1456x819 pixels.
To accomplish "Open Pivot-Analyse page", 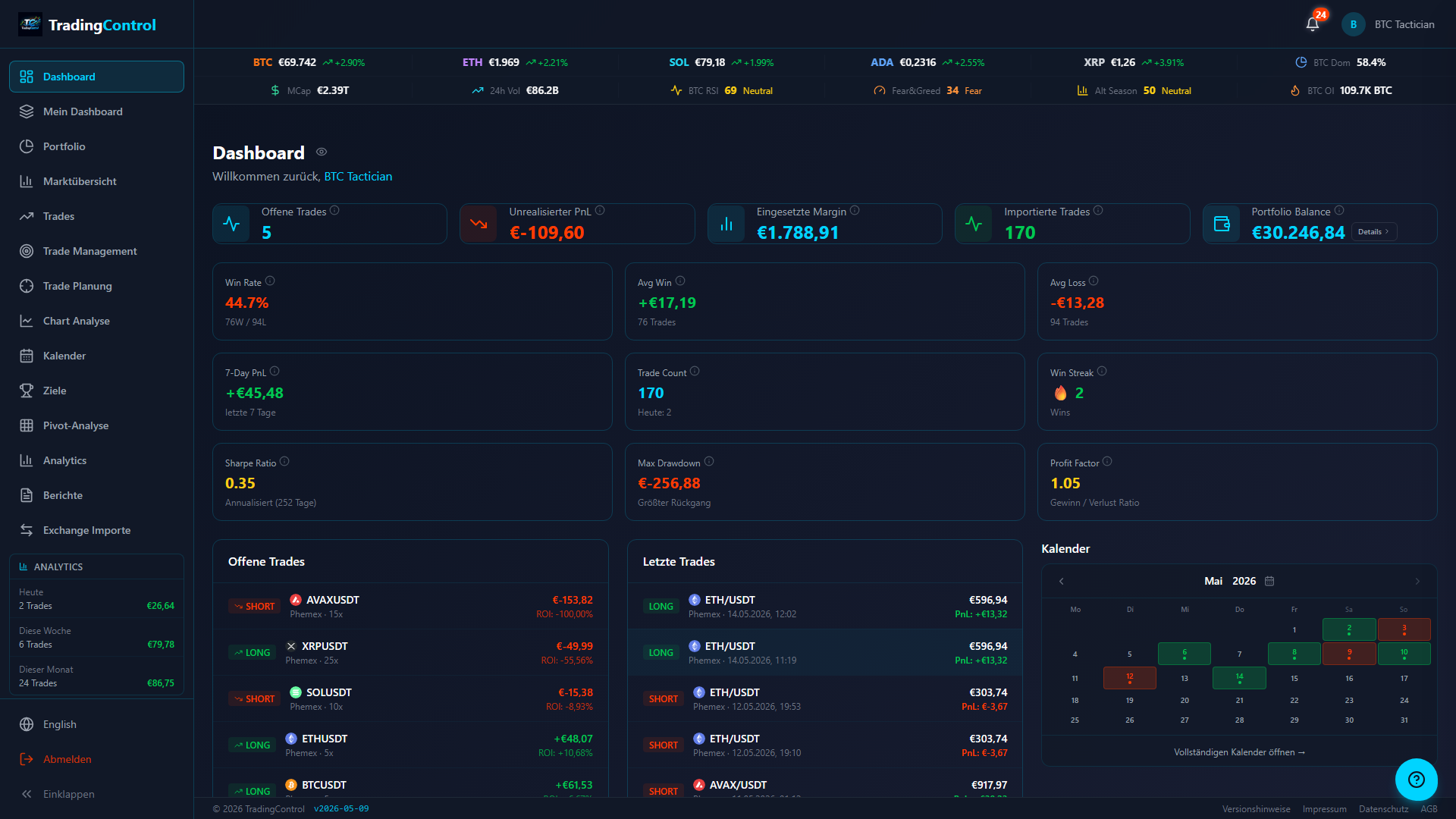I will 96,425.
